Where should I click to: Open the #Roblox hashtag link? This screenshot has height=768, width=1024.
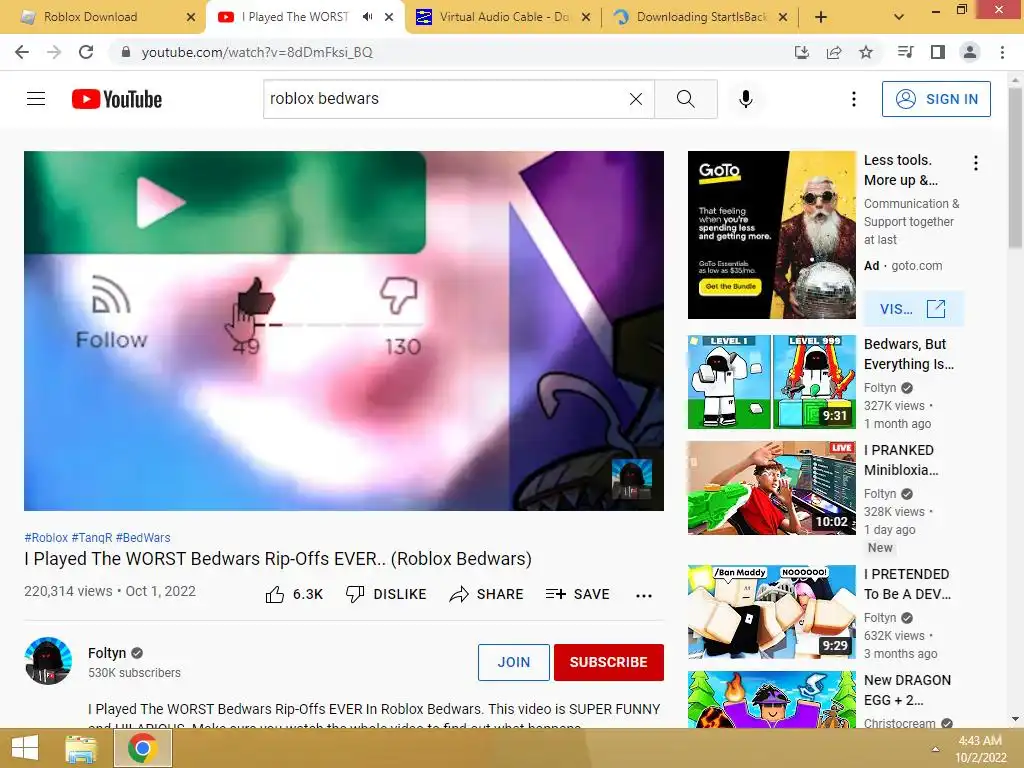(46, 537)
